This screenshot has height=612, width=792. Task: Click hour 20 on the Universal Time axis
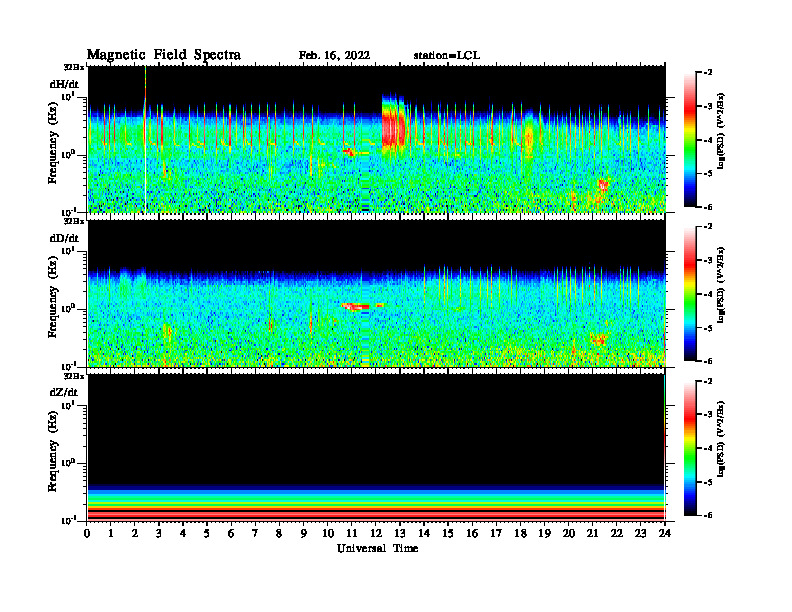pos(568,533)
